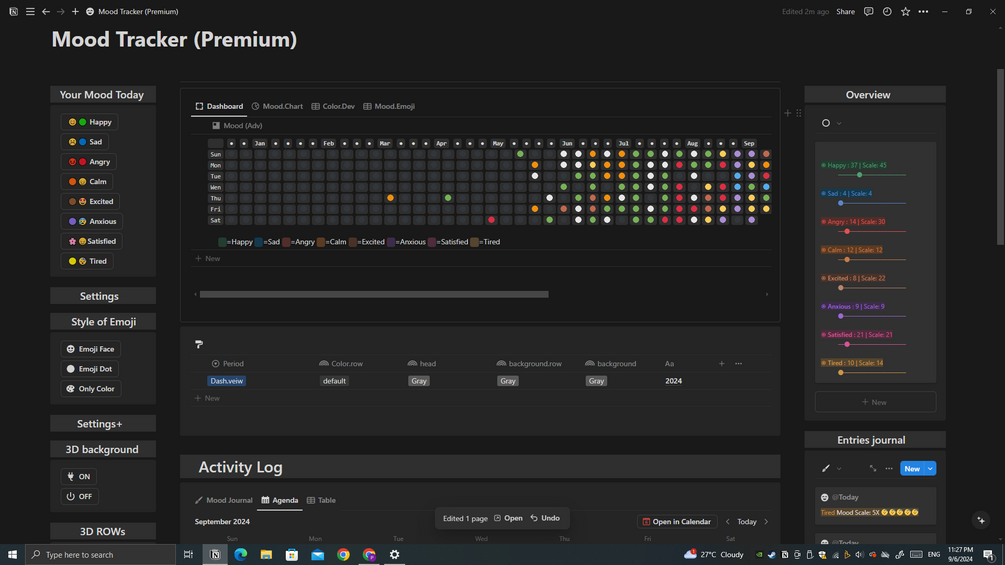Screen dimensions: 1005x565
Task: Open the comments icon in top bar
Action: pos(868,12)
